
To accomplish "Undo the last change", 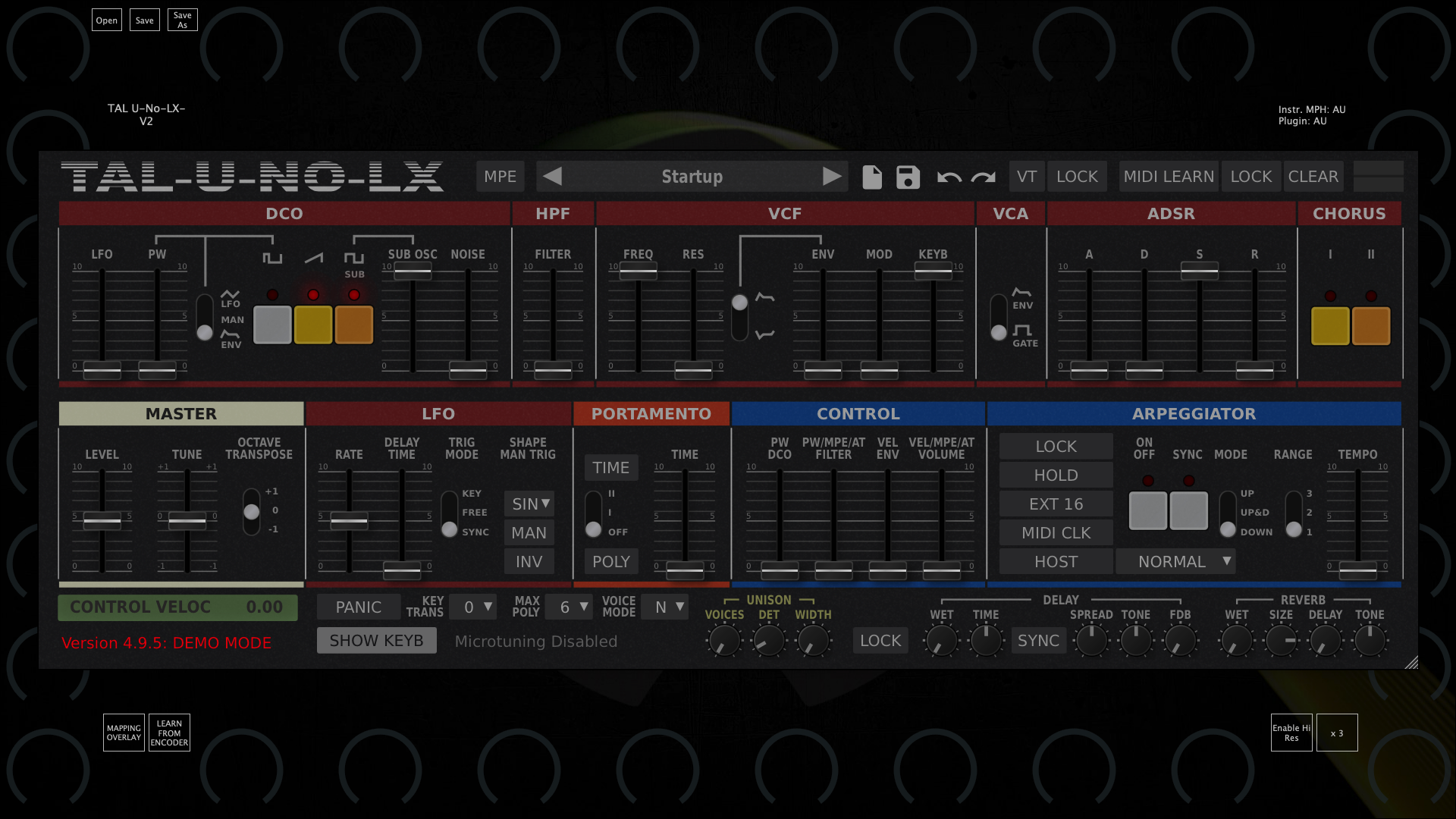I will coord(949,177).
